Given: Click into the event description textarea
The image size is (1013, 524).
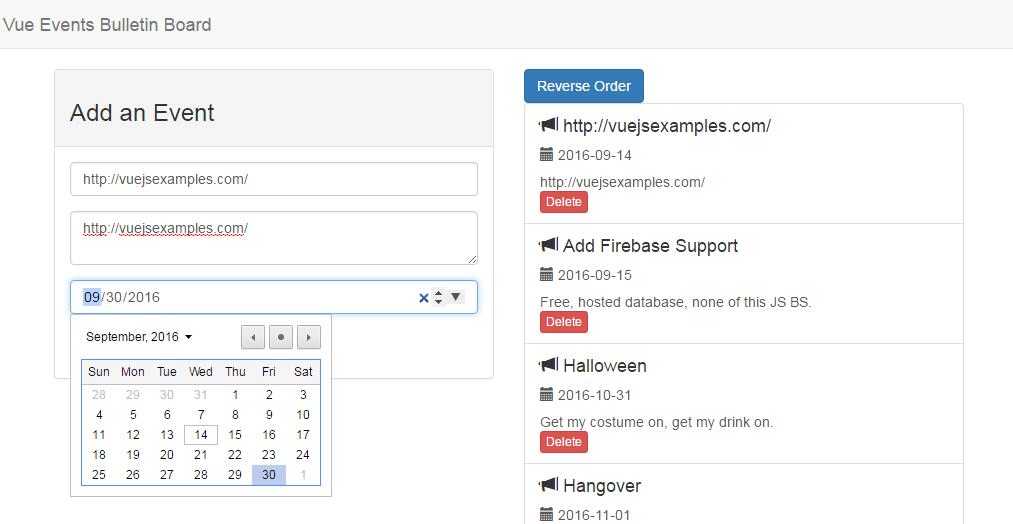Looking at the screenshot, I should 274,238.
